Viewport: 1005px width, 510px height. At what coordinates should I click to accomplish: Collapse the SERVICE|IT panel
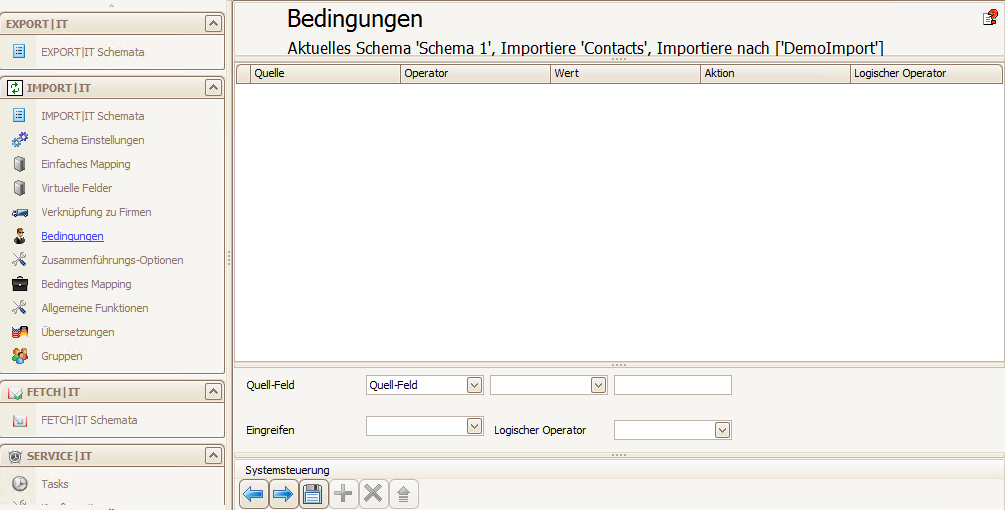pyautogui.click(x=213, y=456)
